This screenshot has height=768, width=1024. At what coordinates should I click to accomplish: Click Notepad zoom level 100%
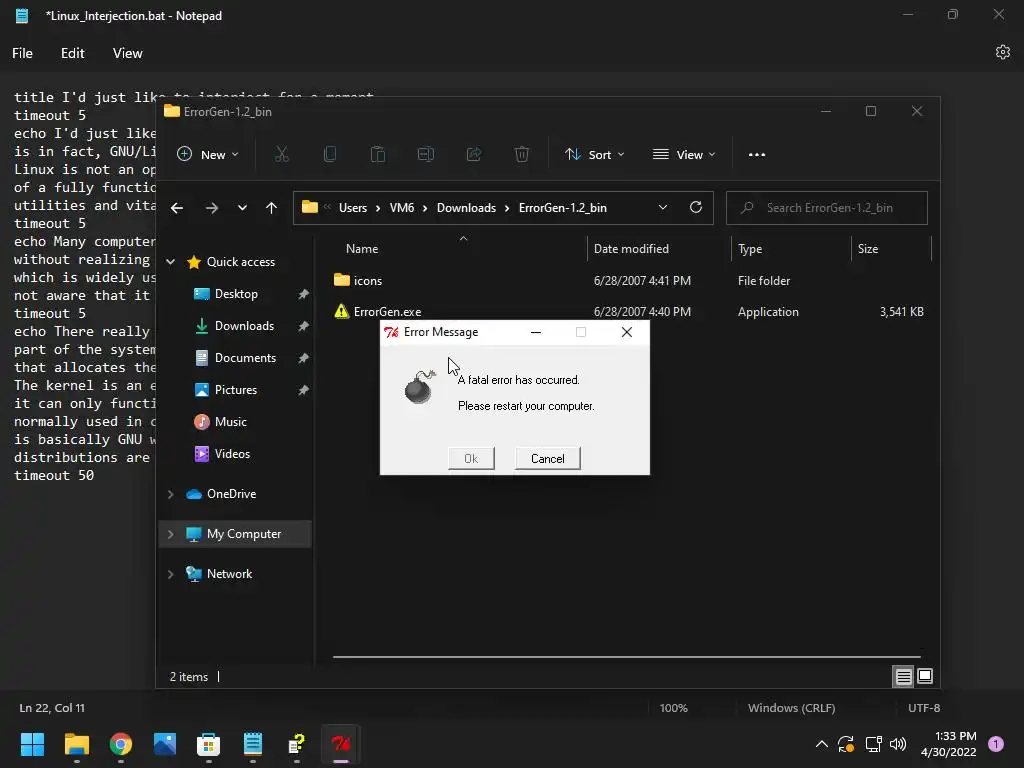point(673,708)
